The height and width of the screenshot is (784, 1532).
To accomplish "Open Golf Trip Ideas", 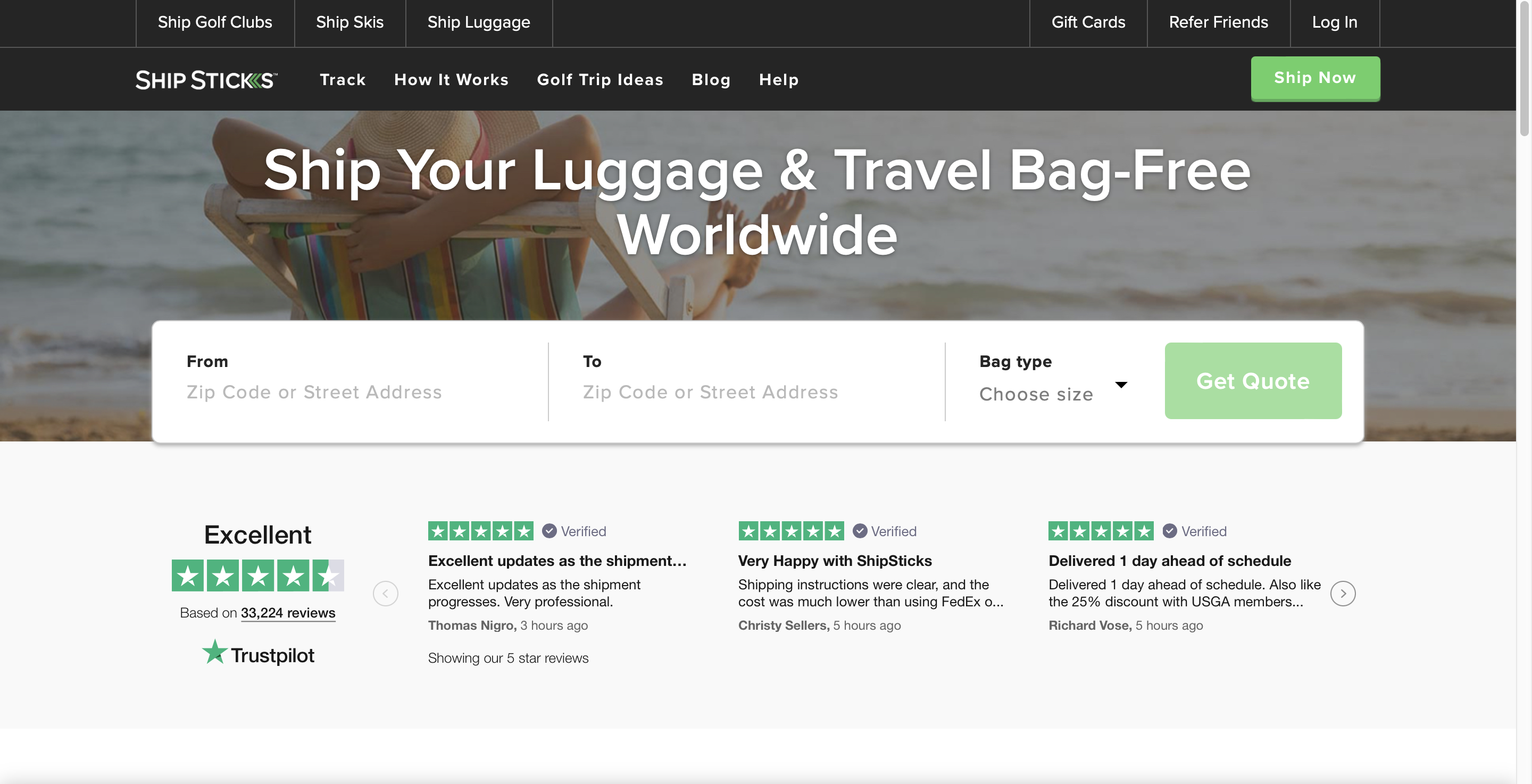I will click(600, 80).
